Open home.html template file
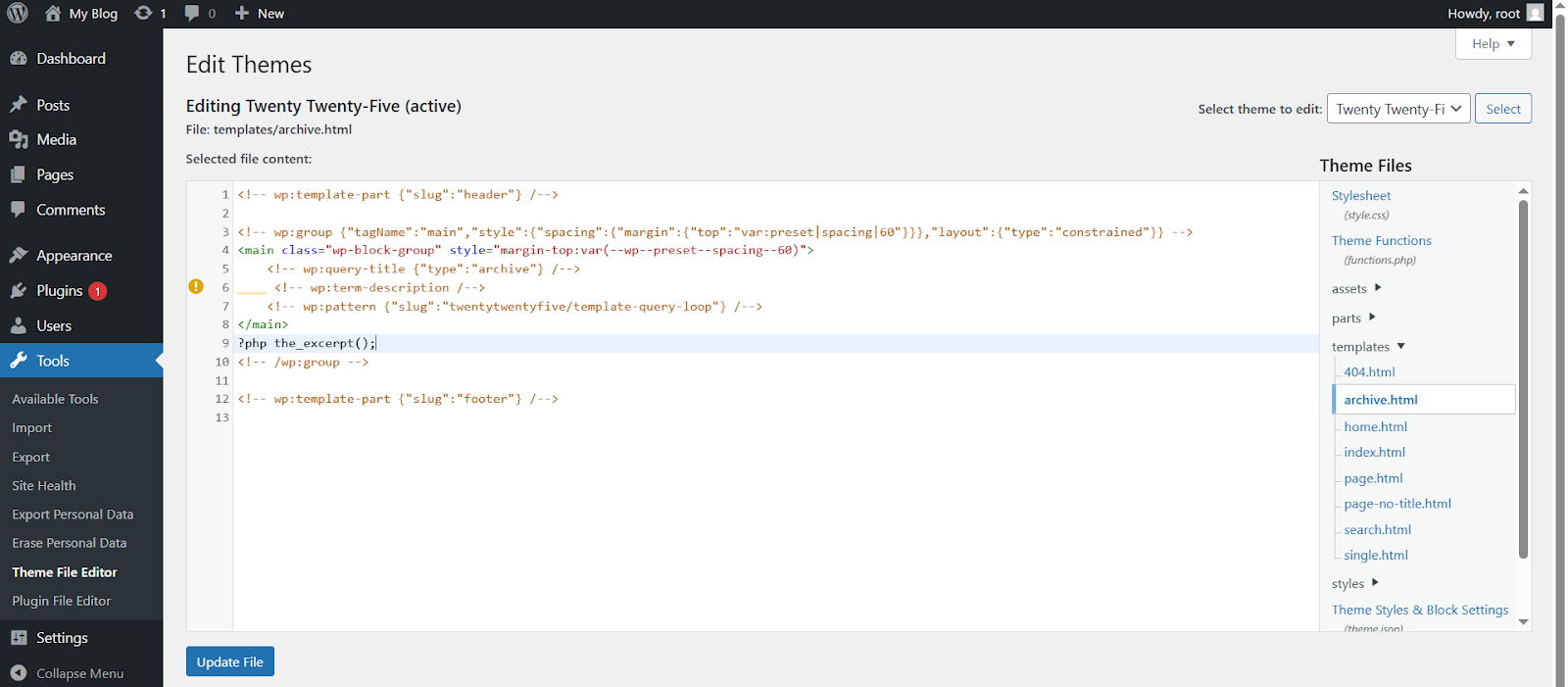 pyautogui.click(x=1376, y=426)
